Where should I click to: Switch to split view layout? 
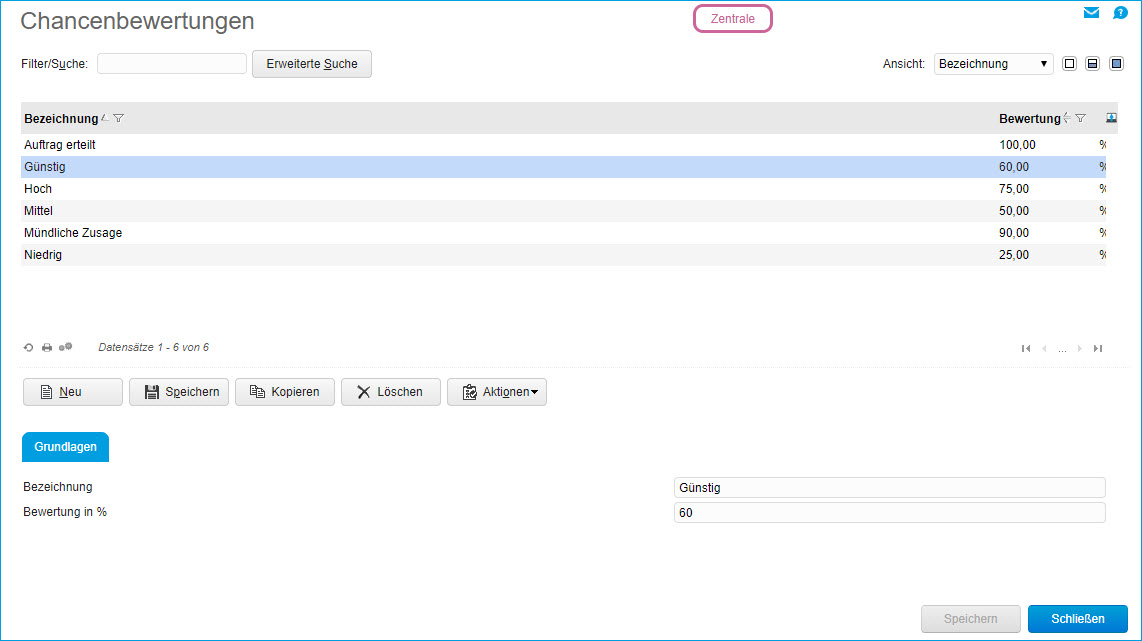[1093, 64]
